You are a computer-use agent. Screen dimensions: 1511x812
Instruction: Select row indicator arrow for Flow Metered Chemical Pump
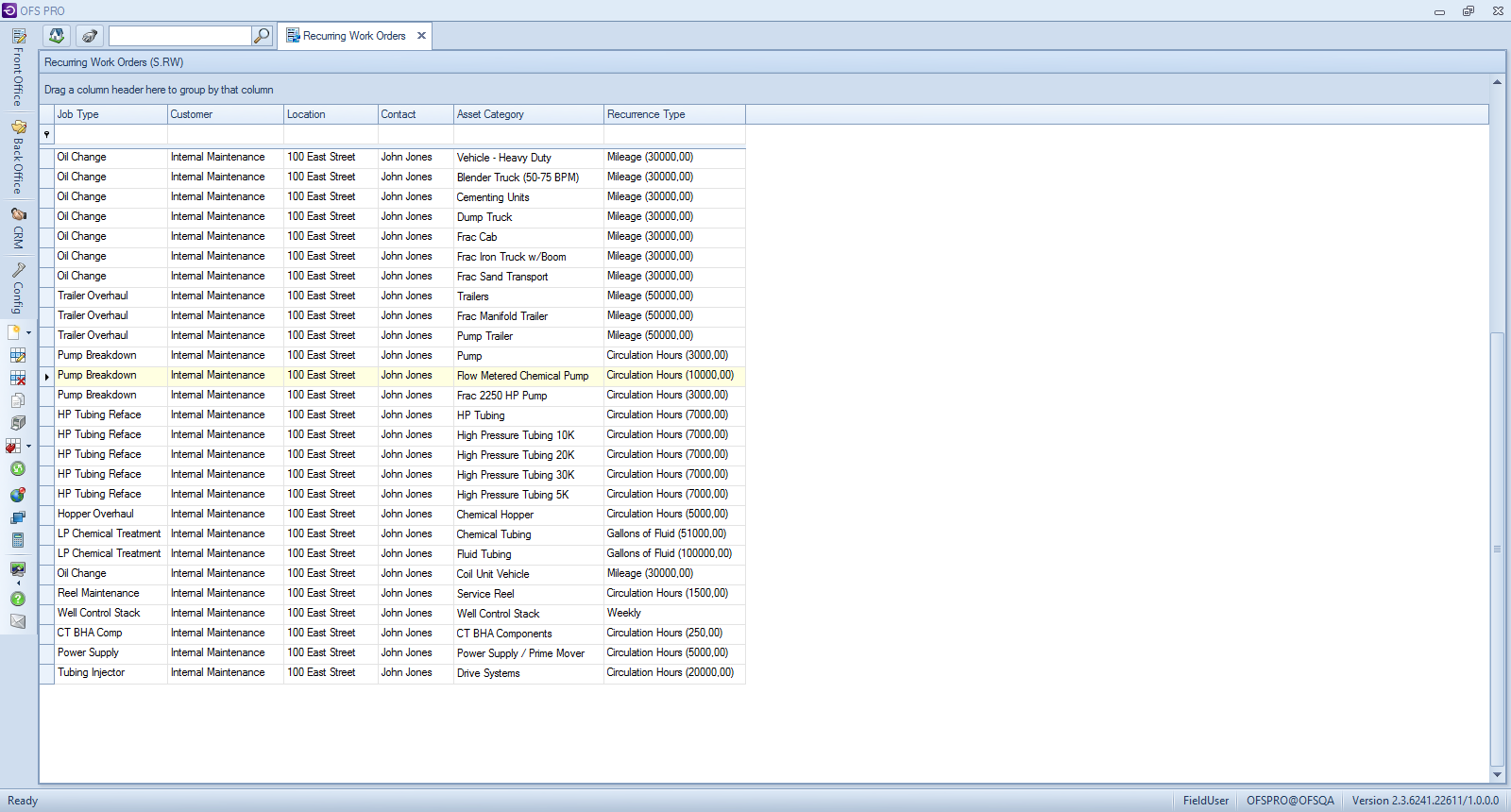tap(46, 376)
